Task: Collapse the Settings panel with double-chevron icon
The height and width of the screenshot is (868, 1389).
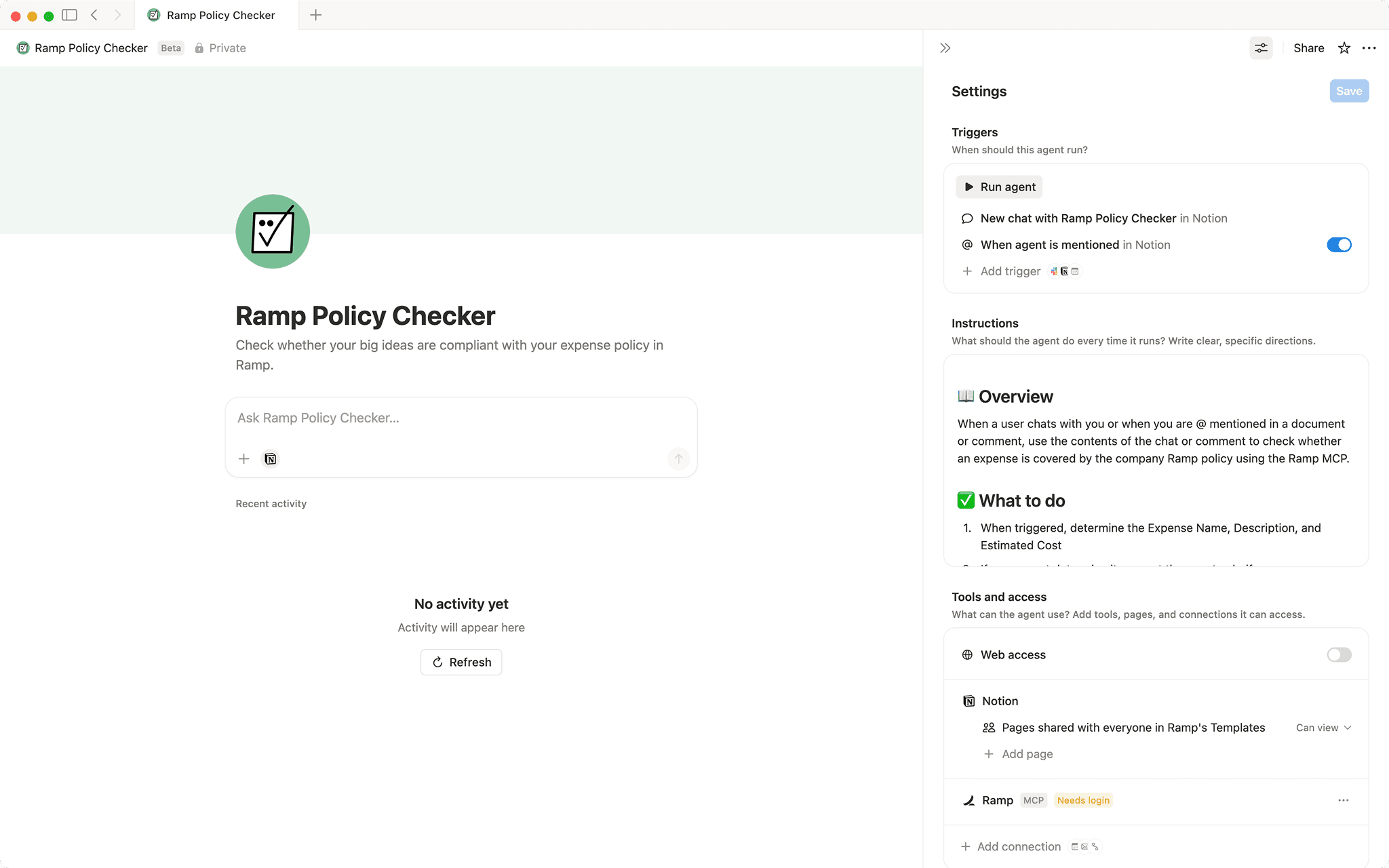Action: pyautogui.click(x=944, y=47)
